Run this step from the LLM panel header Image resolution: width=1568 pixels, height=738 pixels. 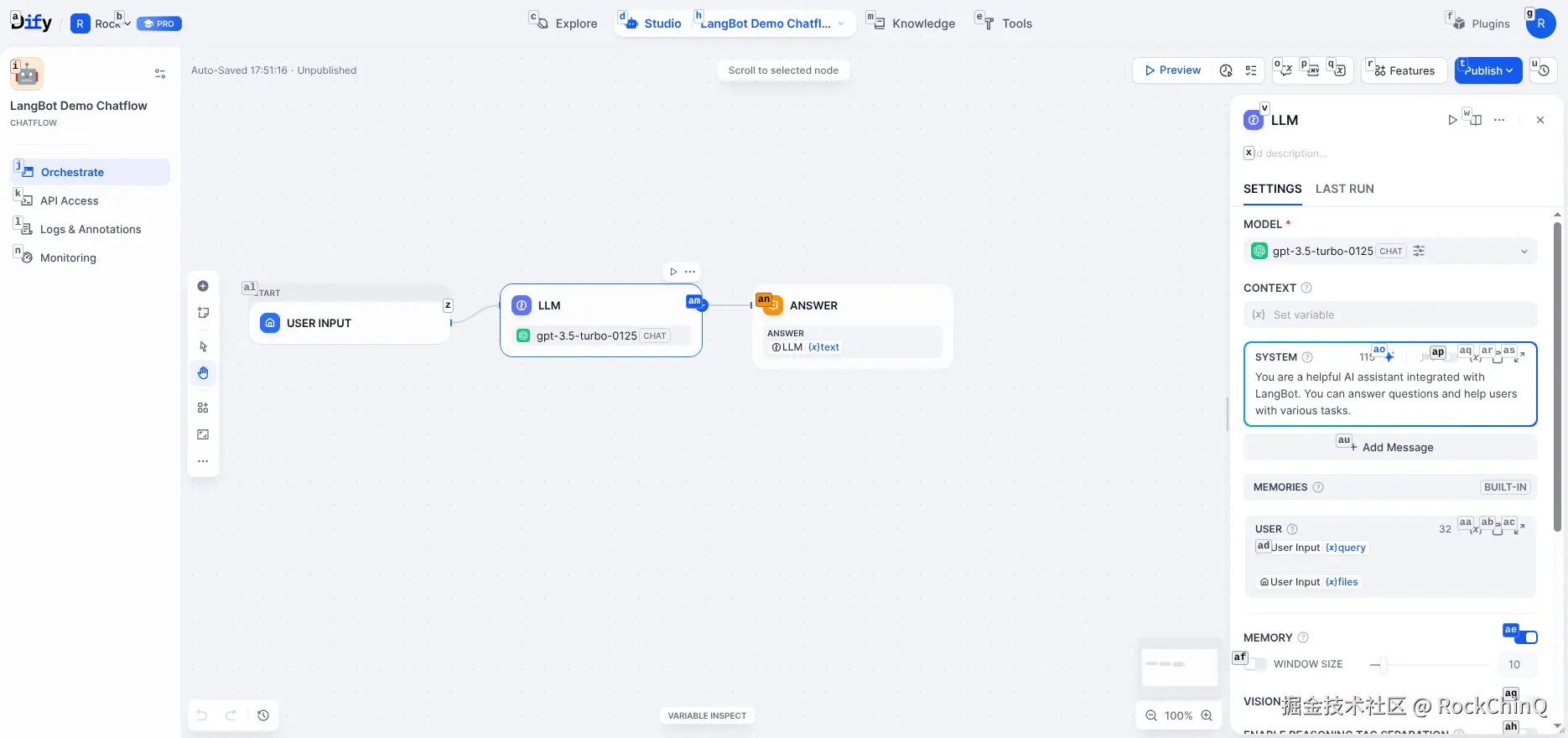[x=1452, y=120]
